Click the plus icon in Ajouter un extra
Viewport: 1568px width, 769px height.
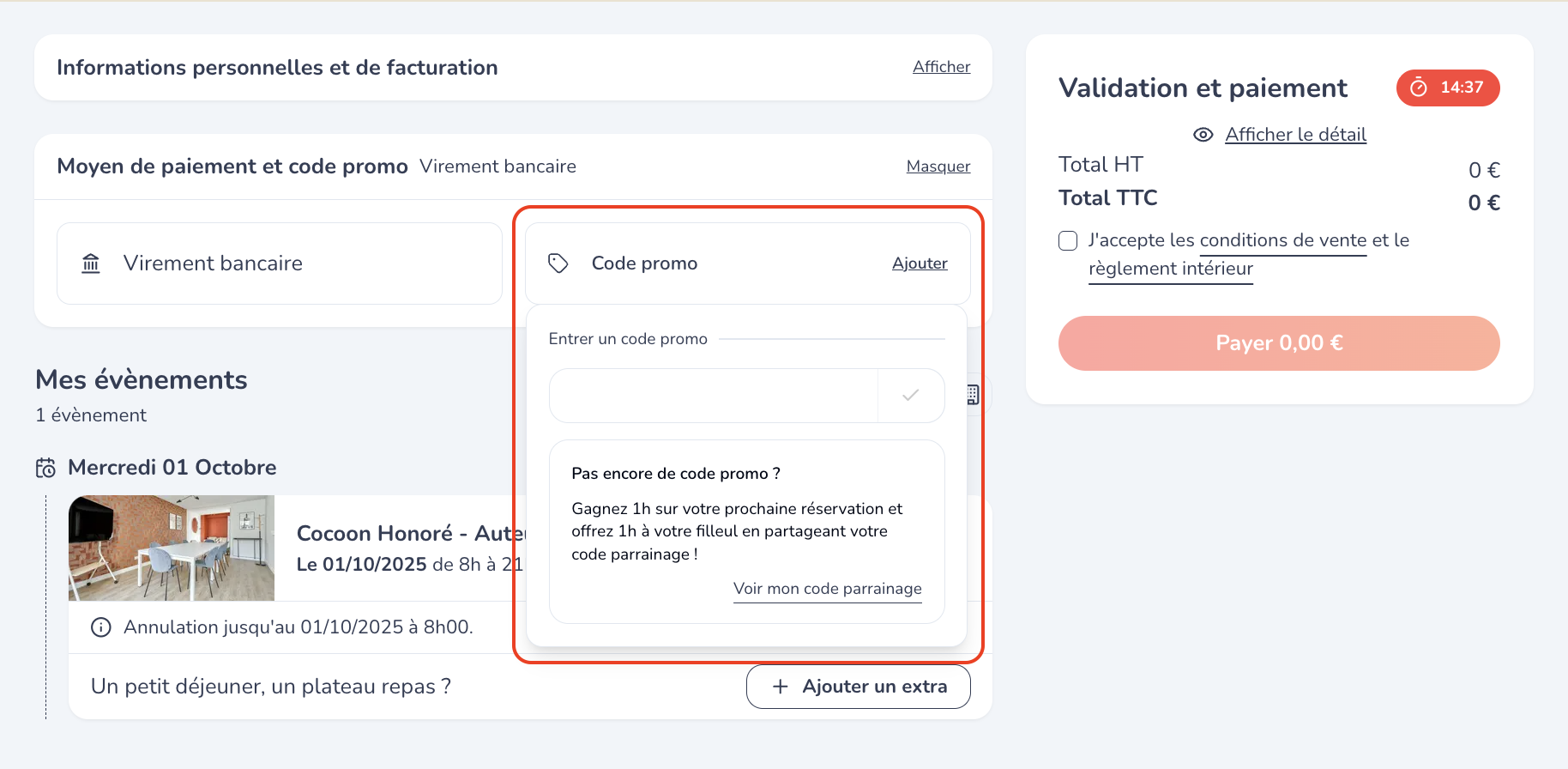[x=780, y=687]
